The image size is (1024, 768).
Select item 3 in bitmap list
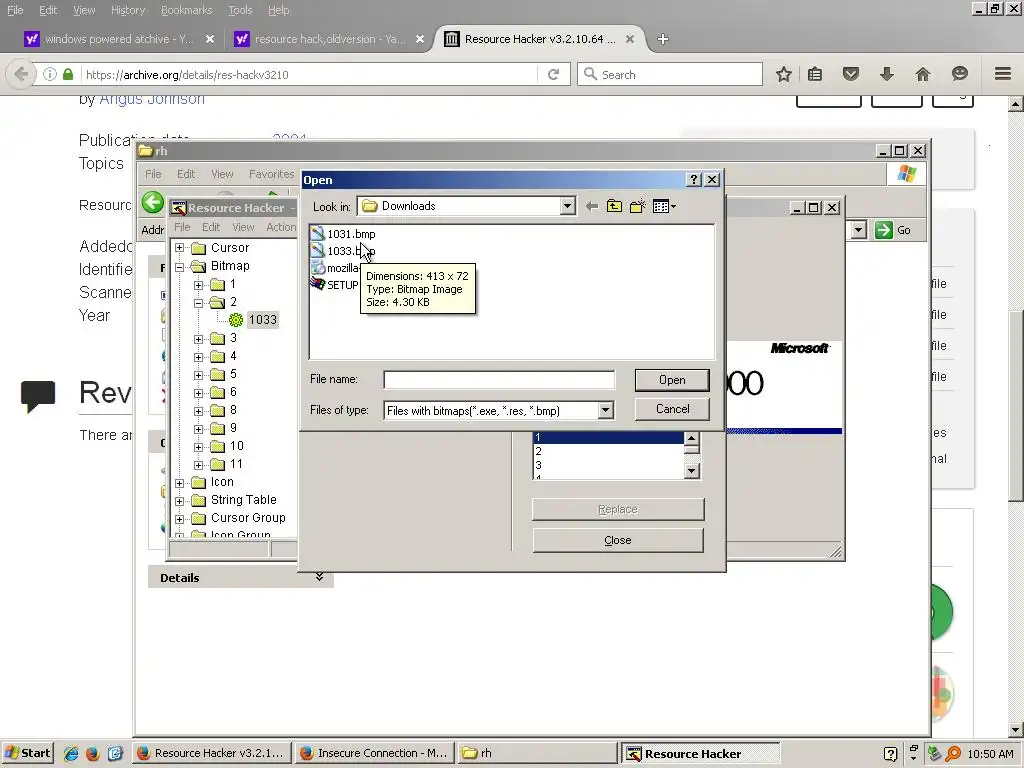point(608,465)
